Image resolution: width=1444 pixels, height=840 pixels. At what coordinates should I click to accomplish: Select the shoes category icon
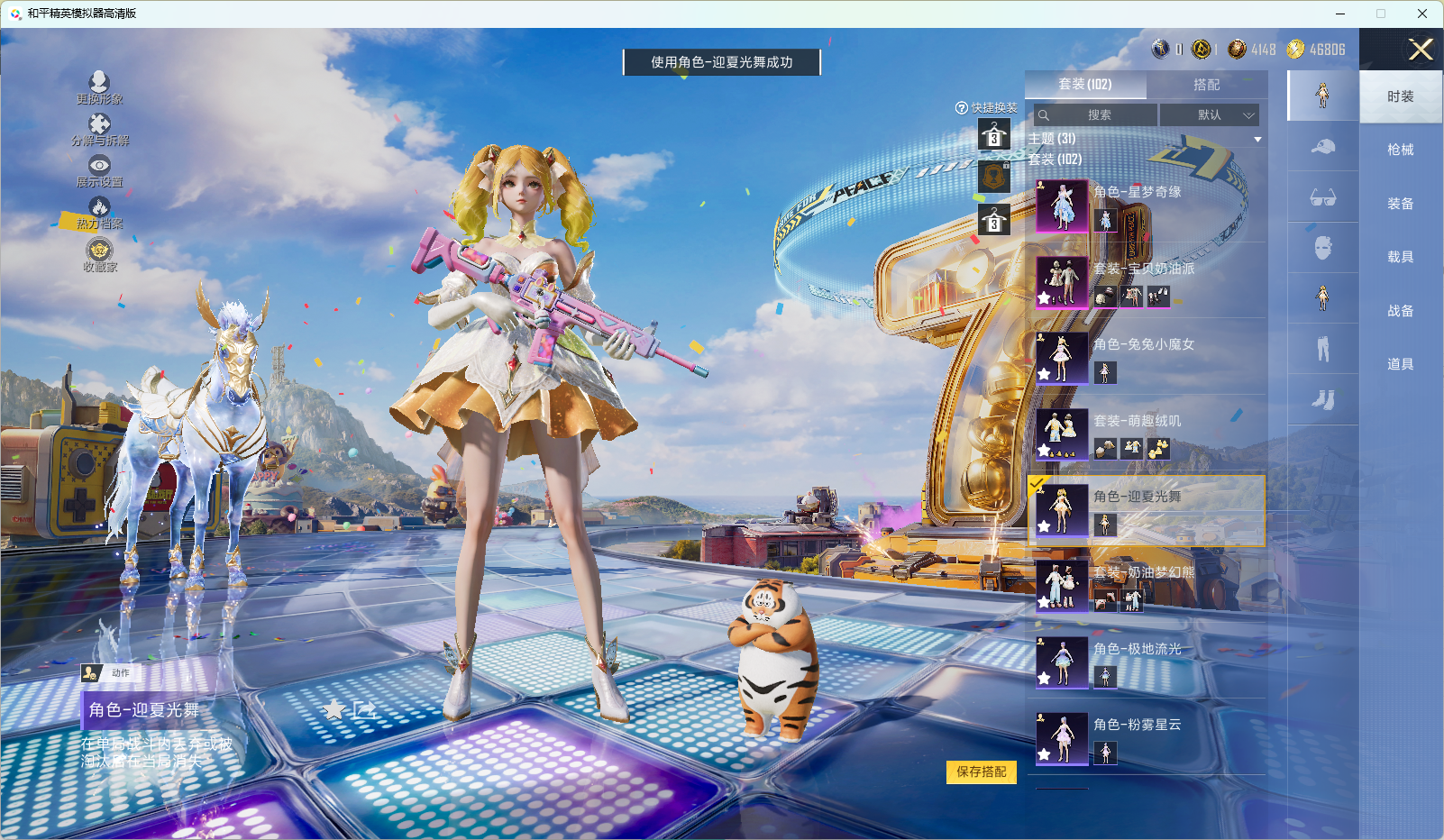click(1322, 399)
